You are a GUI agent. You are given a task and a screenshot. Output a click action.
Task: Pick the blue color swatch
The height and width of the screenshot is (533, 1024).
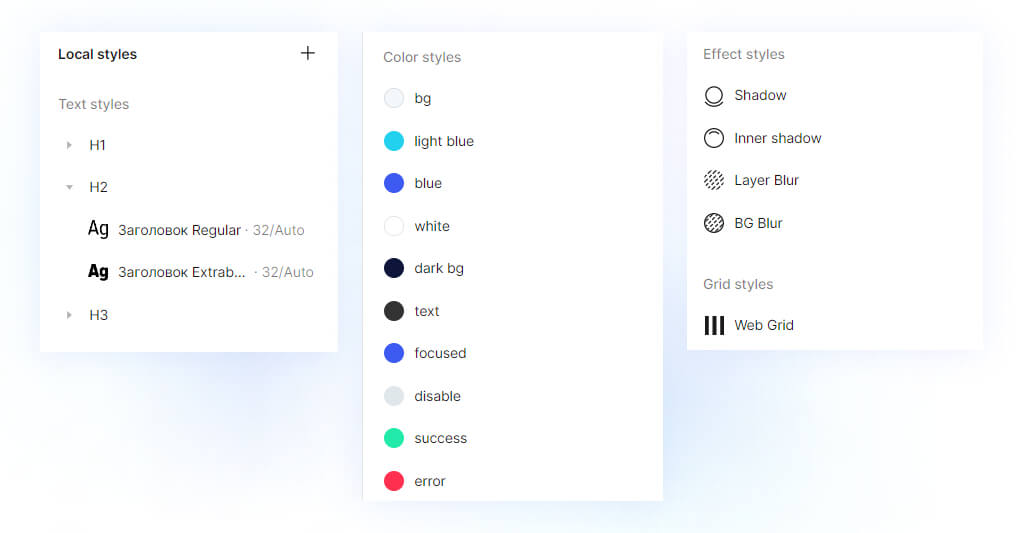pyautogui.click(x=394, y=183)
